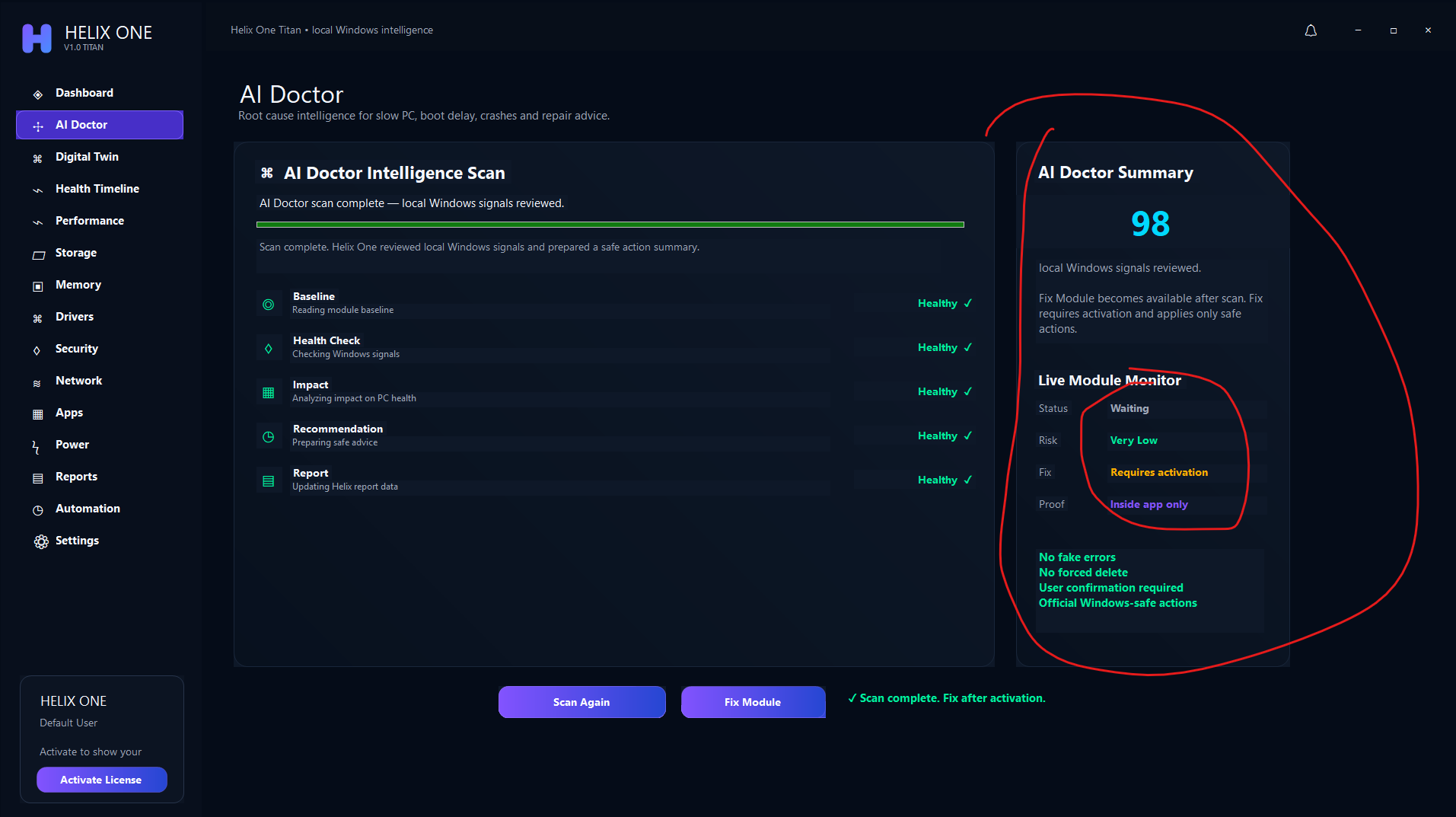
Task: Click Fix value Requires activation
Action: pyautogui.click(x=1158, y=473)
